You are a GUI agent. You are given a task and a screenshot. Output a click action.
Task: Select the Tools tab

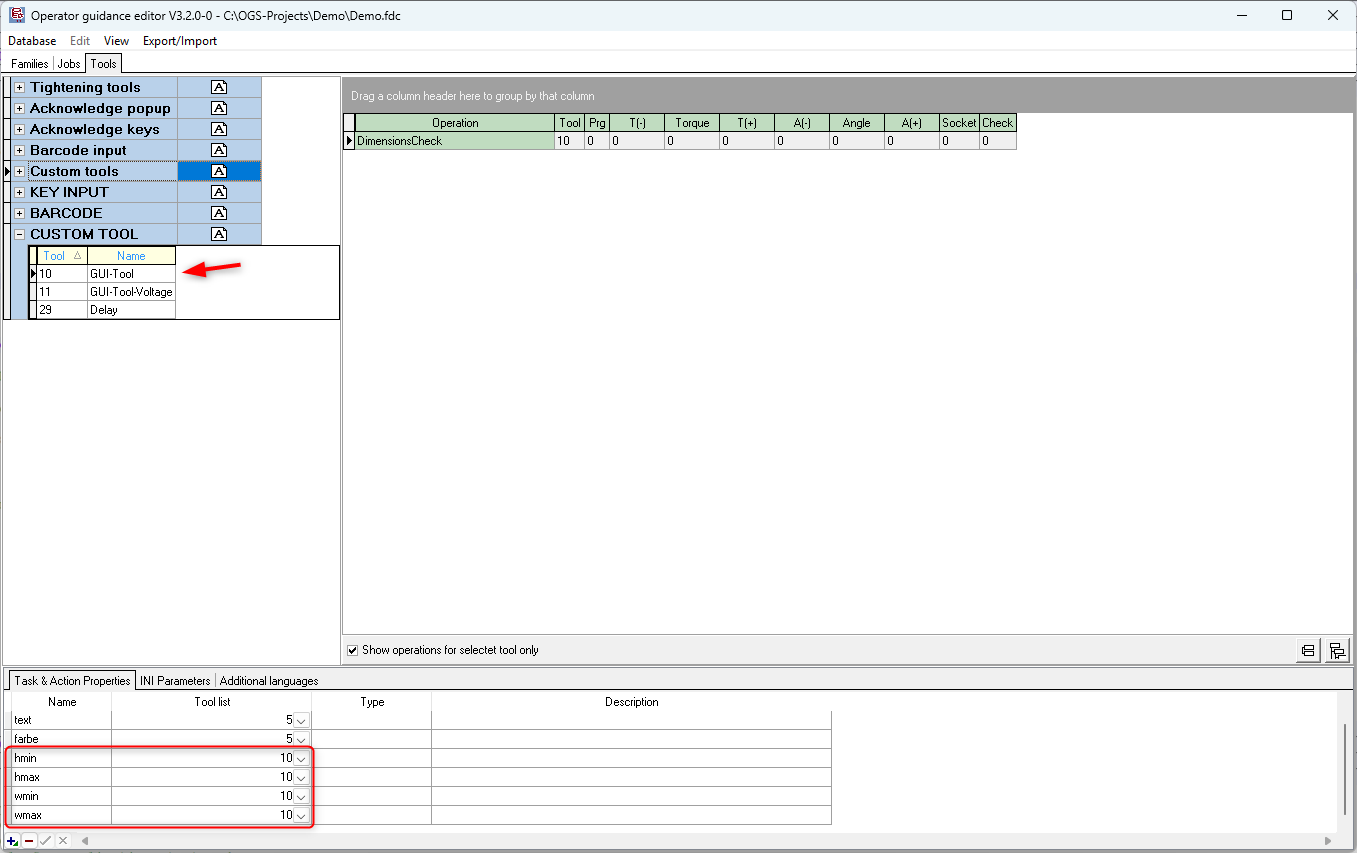click(x=103, y=63)
